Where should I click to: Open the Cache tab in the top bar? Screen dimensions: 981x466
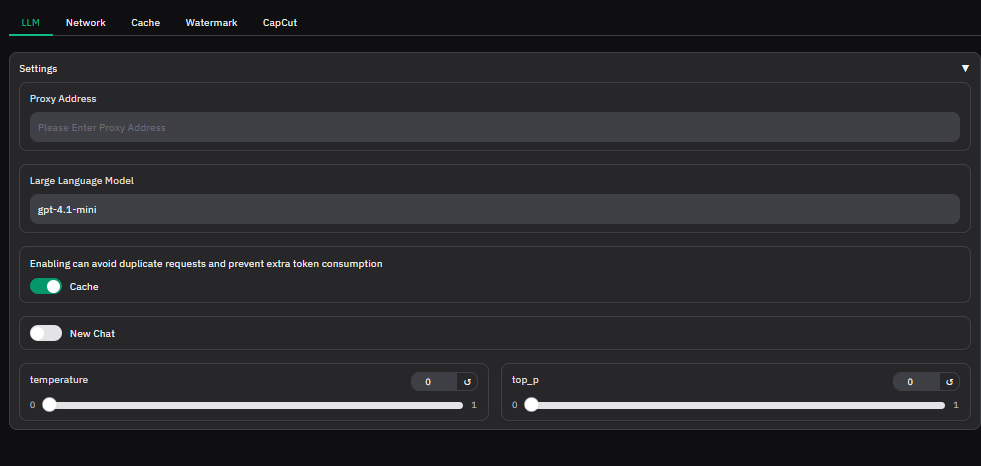pos(145,22)
